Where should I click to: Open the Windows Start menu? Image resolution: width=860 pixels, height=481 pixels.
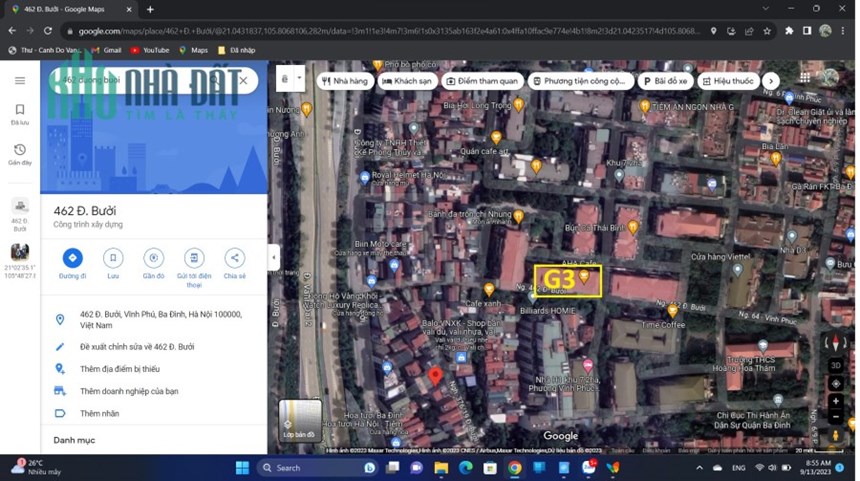(x=242, y=467)
